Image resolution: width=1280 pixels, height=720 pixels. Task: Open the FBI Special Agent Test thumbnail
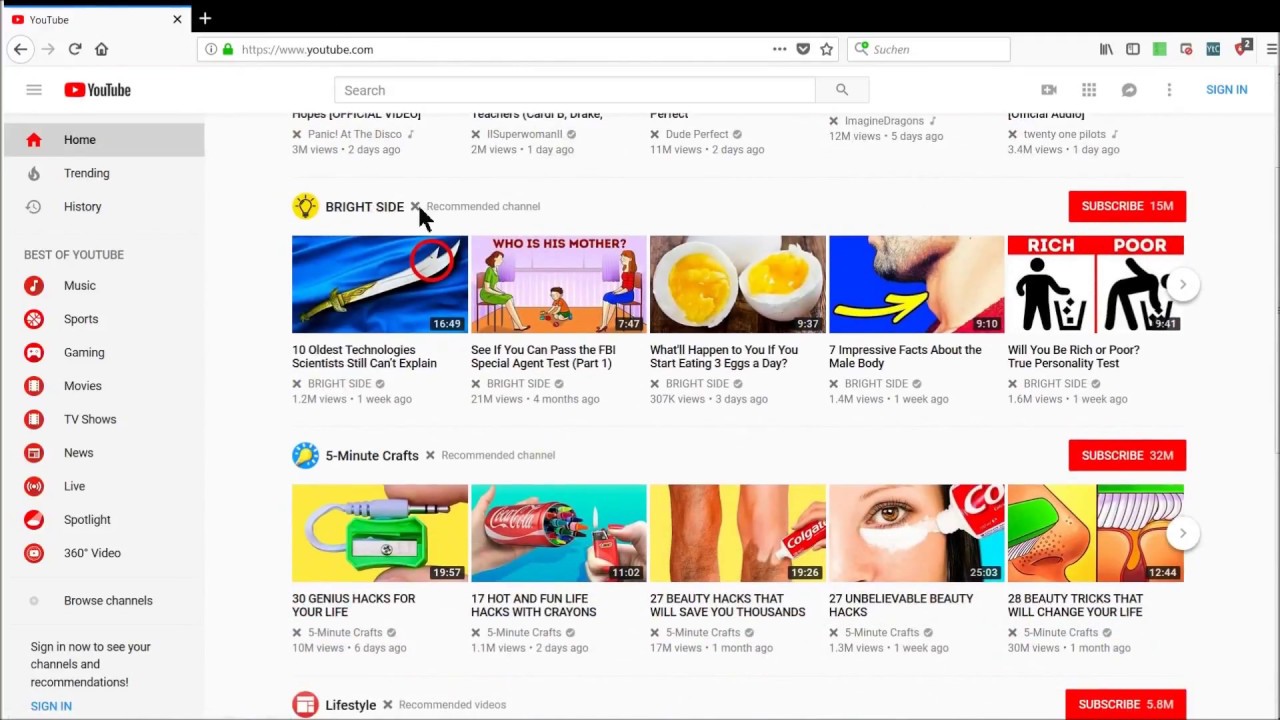click(x=559, y=284)
